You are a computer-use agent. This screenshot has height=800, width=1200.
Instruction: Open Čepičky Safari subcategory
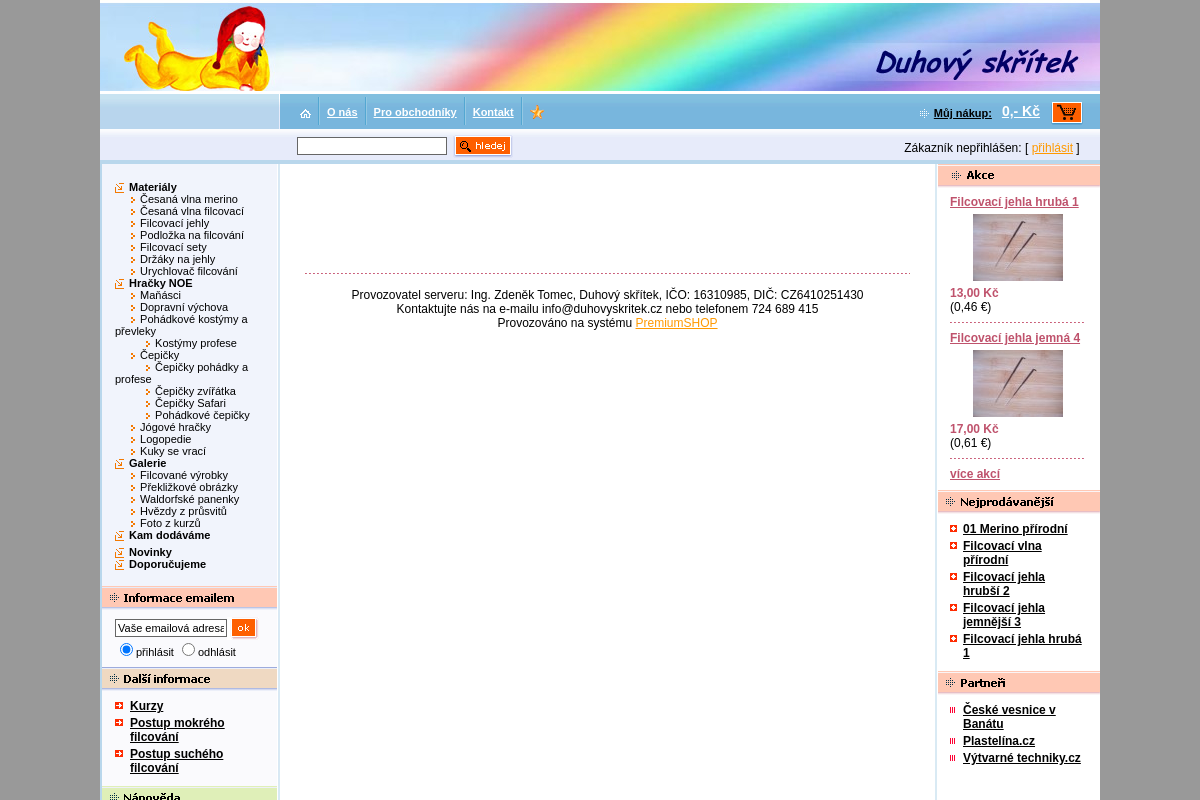click(x=190, y=403)
